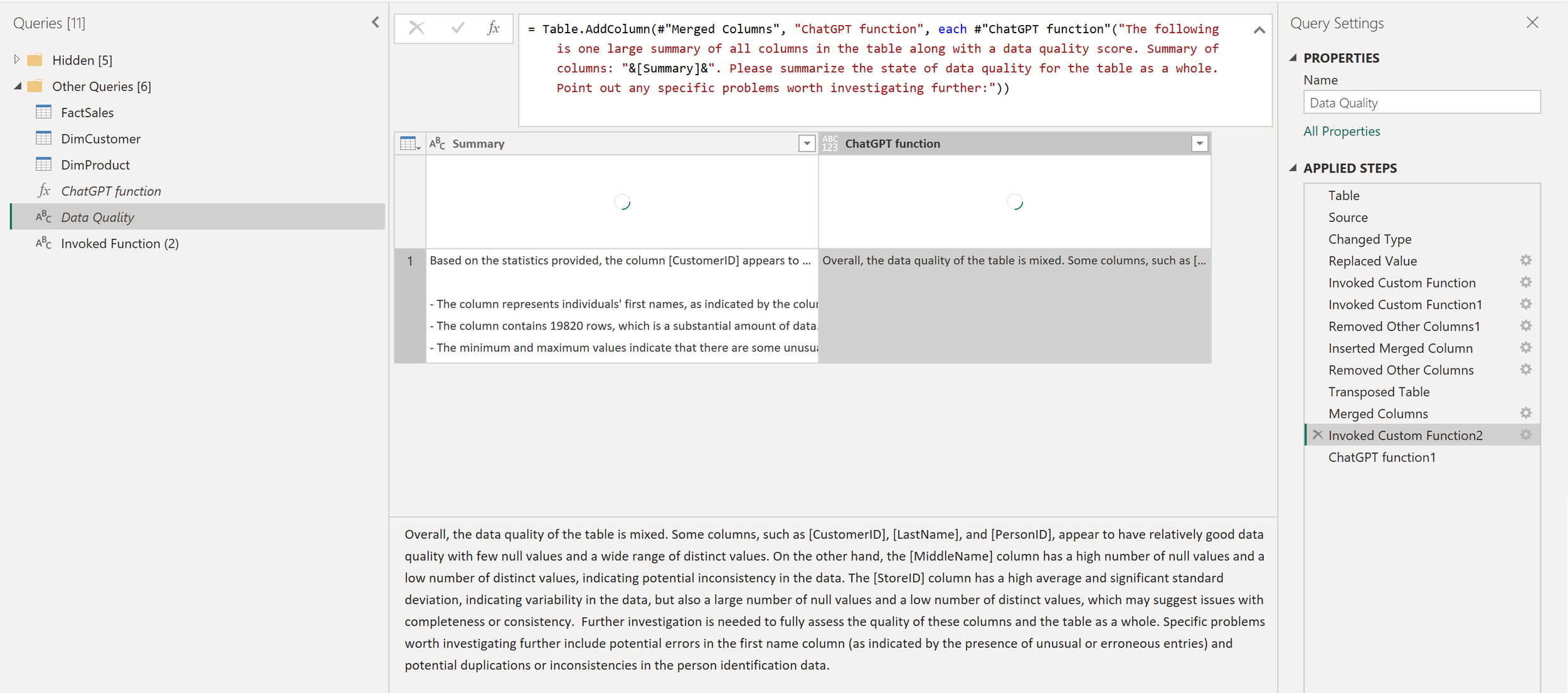
Task: Open All Properties link
Action: point(1342,131)
